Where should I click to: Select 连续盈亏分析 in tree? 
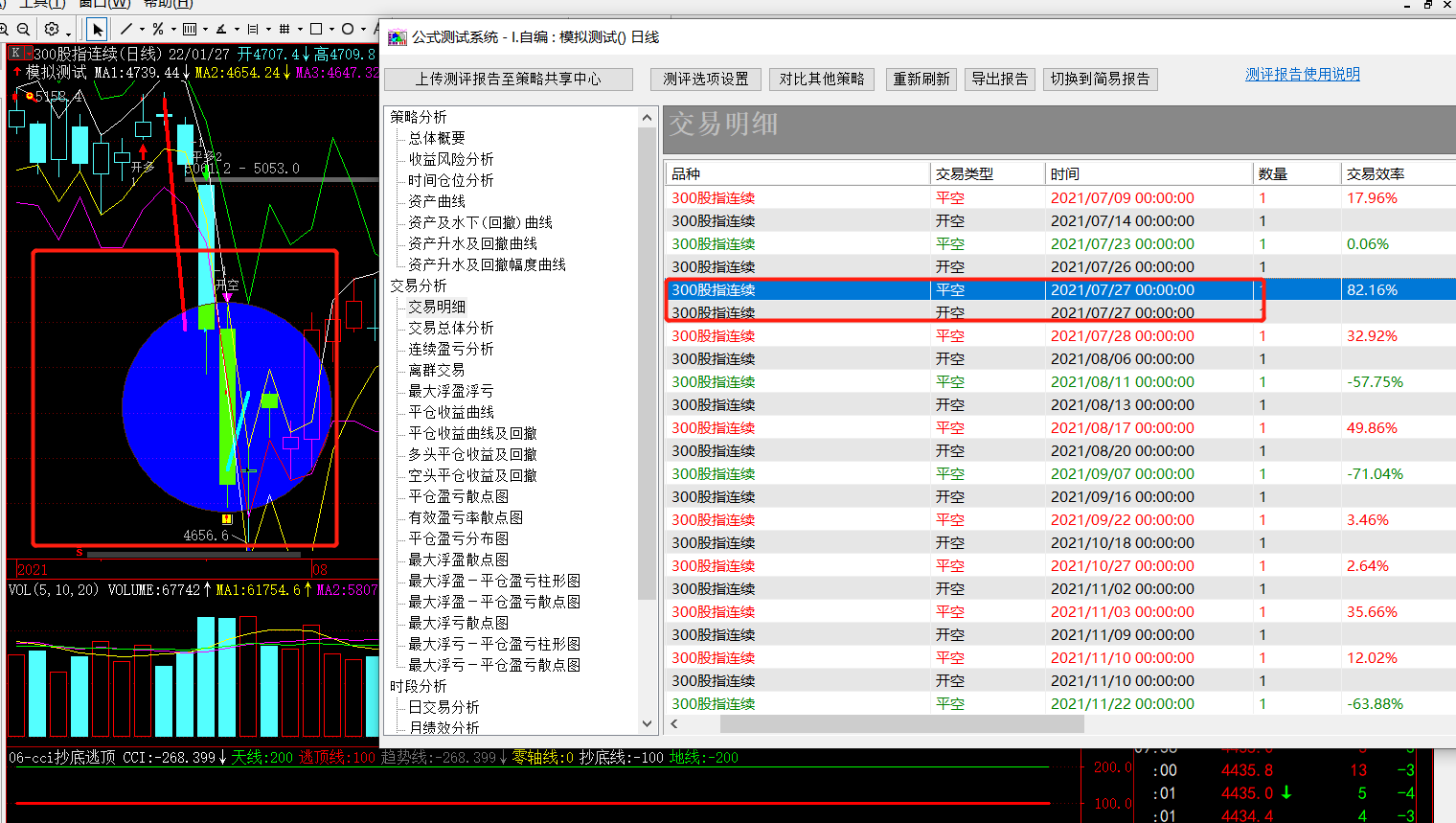[x=451, y=349]
